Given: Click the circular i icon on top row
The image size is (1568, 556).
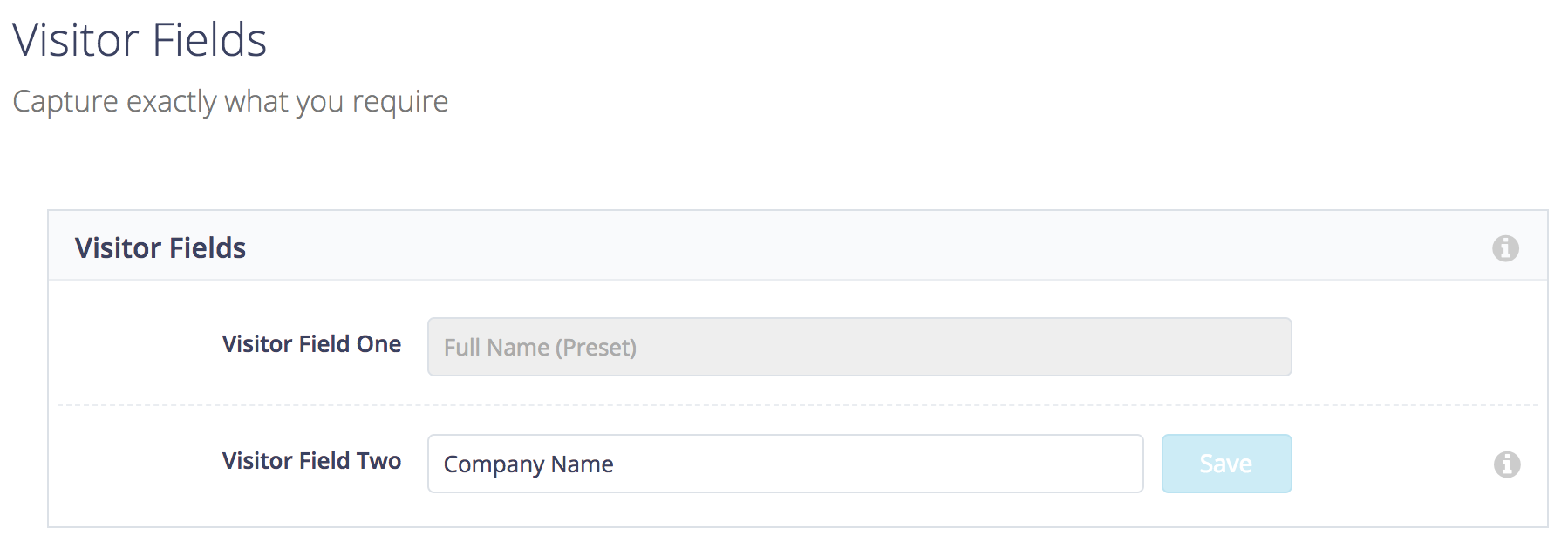Looking at the screenshot, I should click(x=1505, y=248).
